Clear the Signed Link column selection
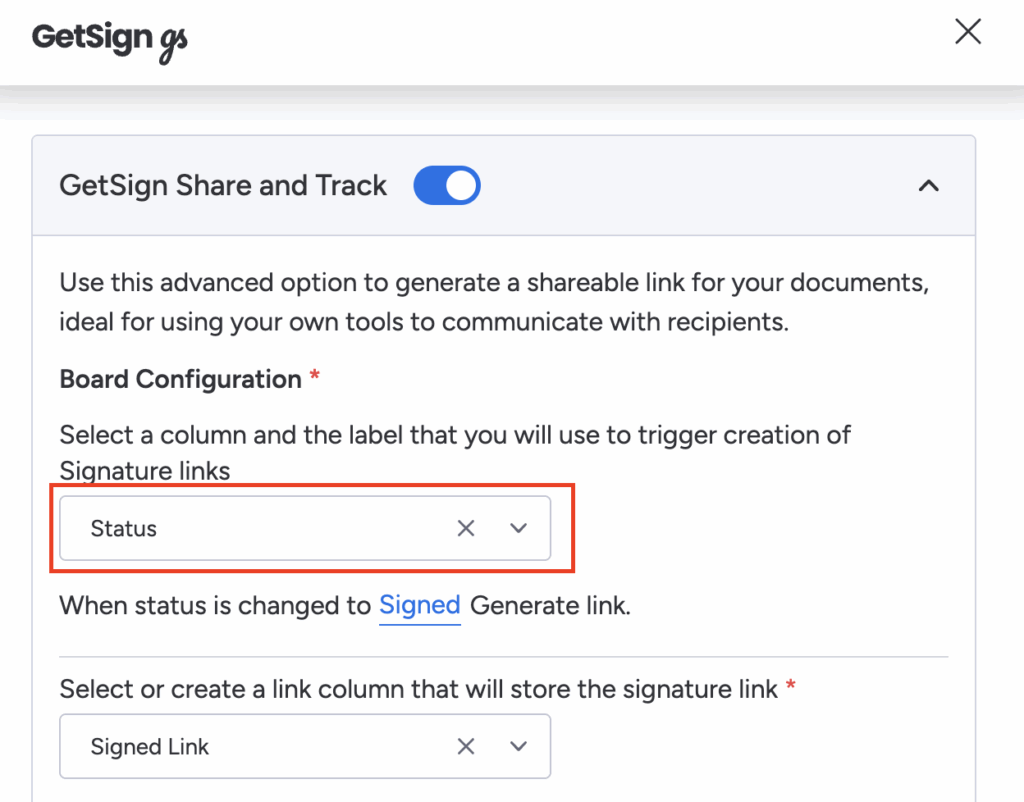Viewport: 1024px width, 802px height. (466, 746)
